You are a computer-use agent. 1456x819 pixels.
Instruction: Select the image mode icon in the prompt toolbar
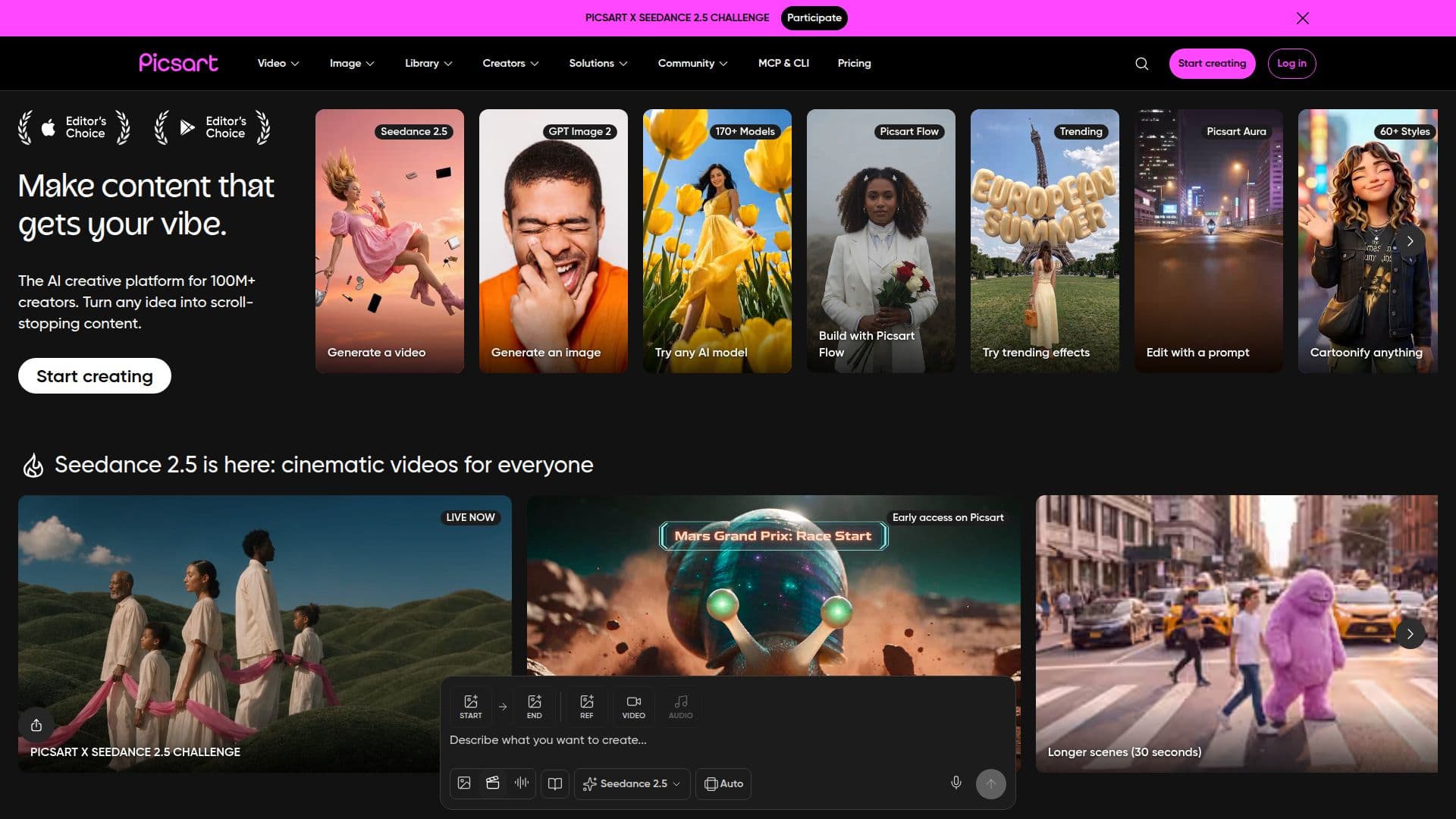[464, 783]
